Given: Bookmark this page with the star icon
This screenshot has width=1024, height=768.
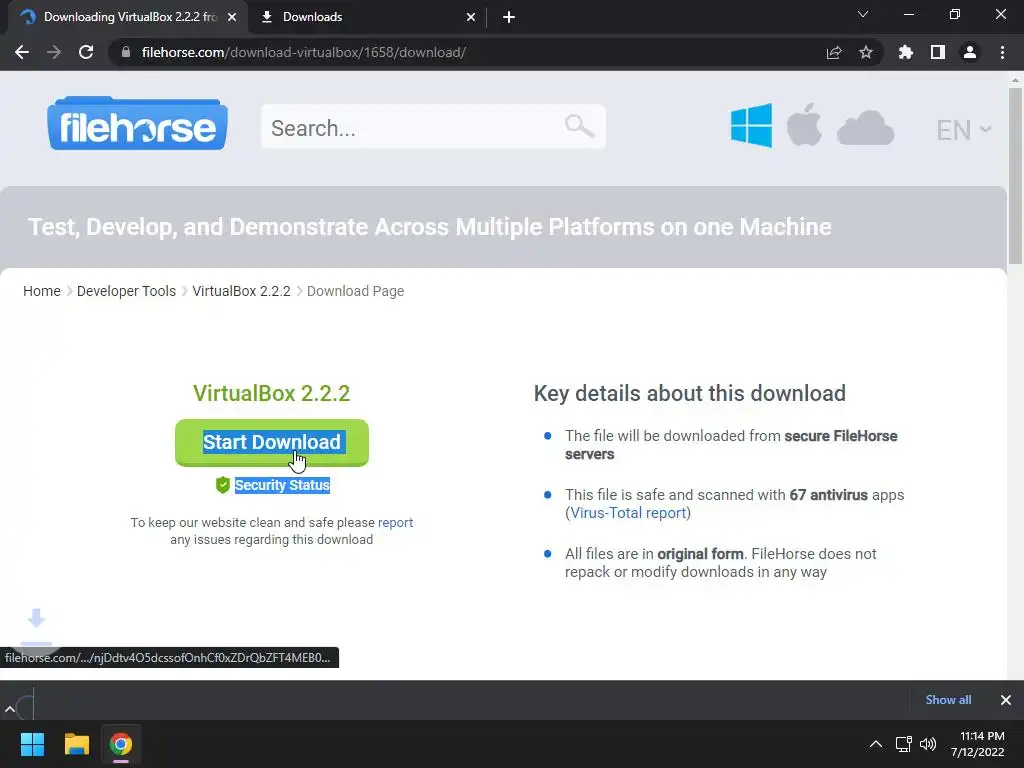Looking at the screenshot, I should (866, 52).
